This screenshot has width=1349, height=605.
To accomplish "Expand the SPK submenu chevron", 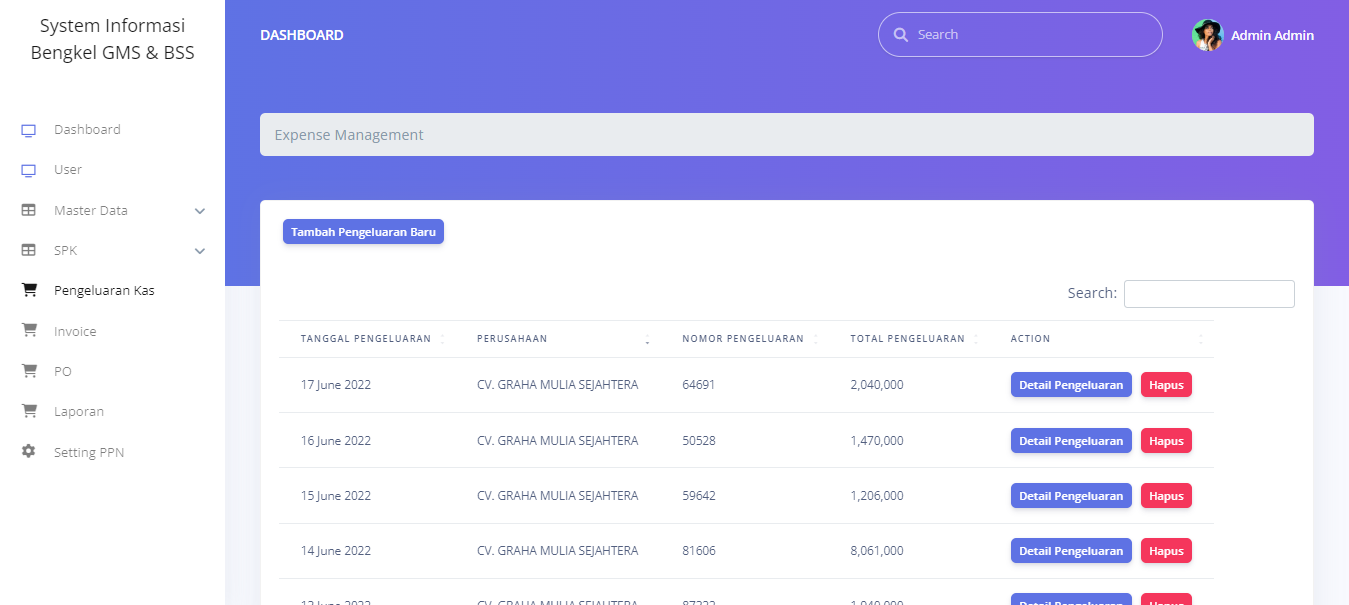I will point(200,251).
